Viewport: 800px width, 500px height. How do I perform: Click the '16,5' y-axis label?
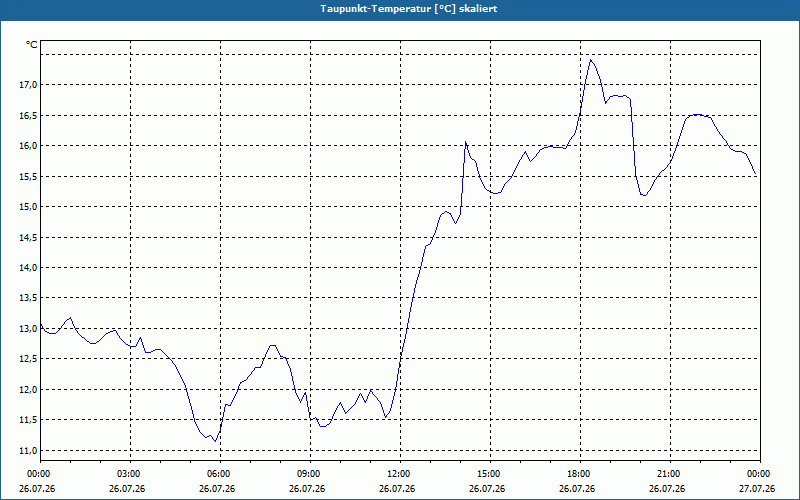pos(28,116)
